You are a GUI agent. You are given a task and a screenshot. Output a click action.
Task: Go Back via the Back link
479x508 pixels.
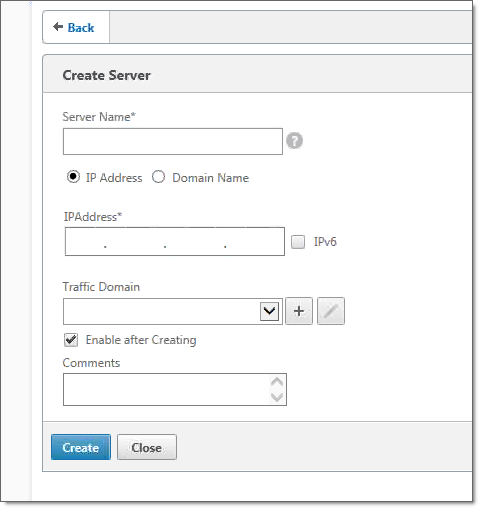click(x=81, y=27)
